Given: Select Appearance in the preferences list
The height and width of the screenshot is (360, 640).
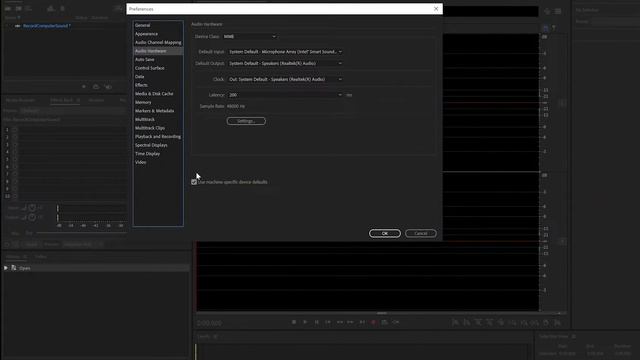Looking at the screenshot, I should 146,34.
